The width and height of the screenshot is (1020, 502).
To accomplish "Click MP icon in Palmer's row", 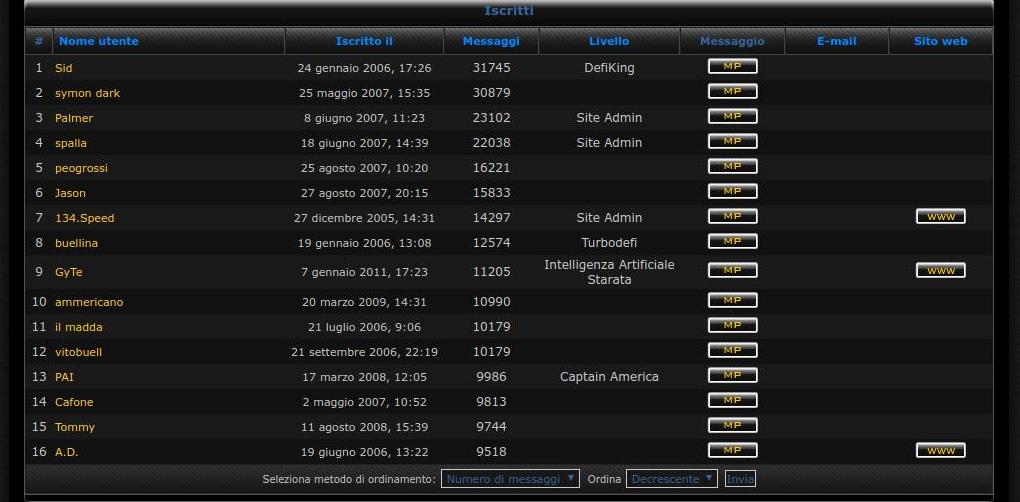I will (x=732, y=117).
